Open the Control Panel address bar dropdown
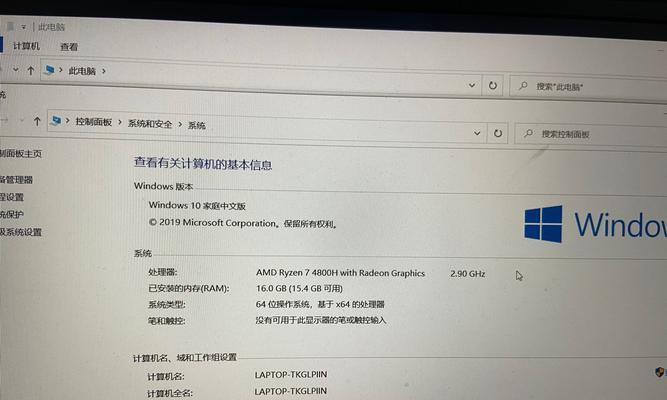The width and height of the screenshot is (667, 400). point(477,133)
